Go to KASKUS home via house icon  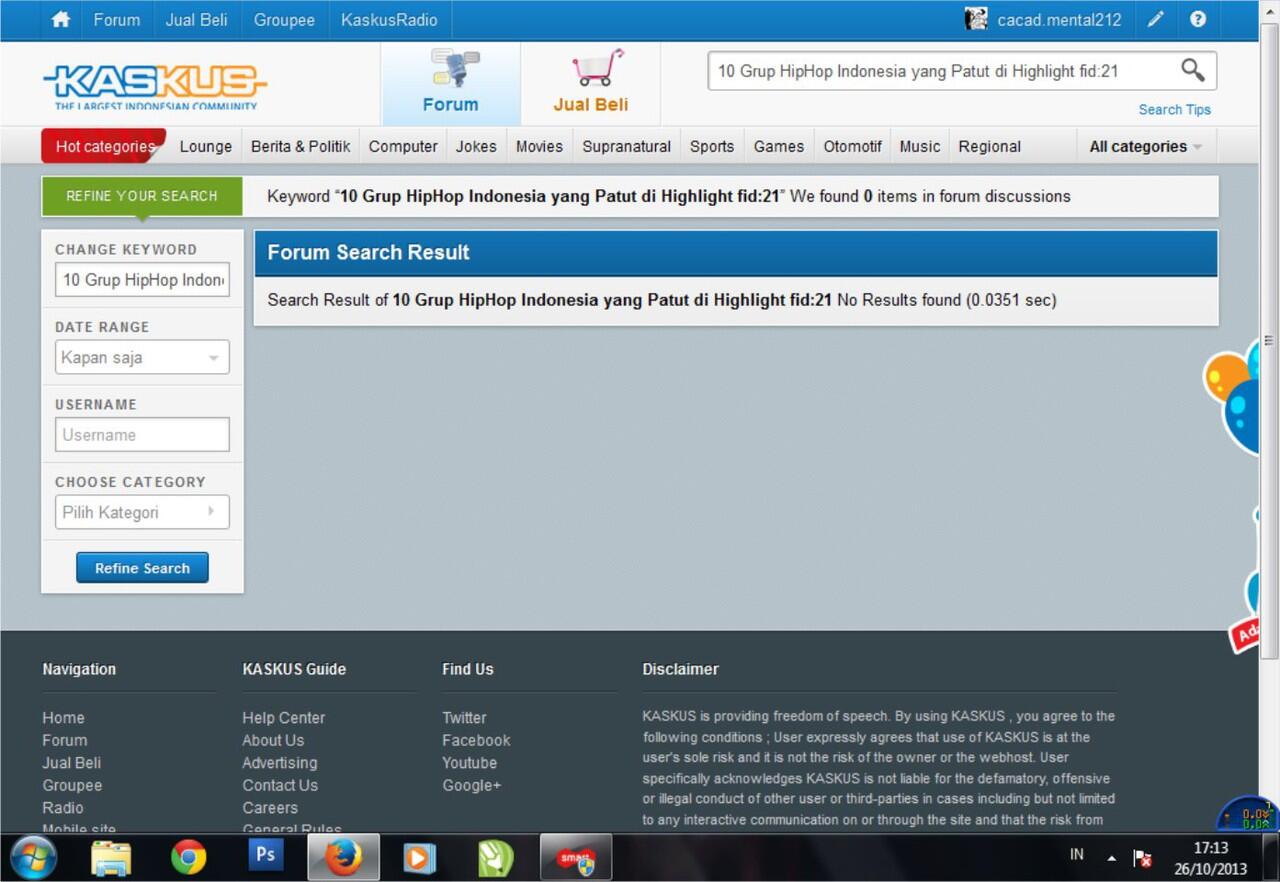coord(61,19)
